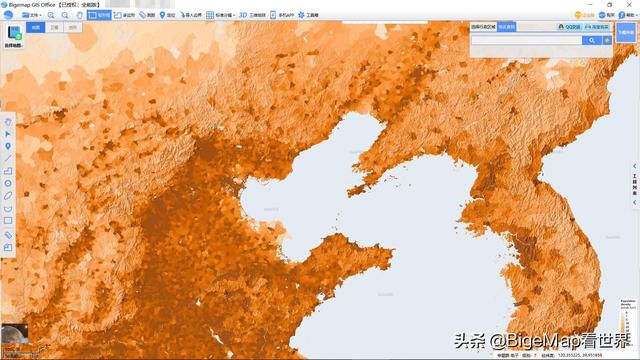Open the 3D view tool
The width and height of the screenshot is (640, 360).
click(252, 15)
